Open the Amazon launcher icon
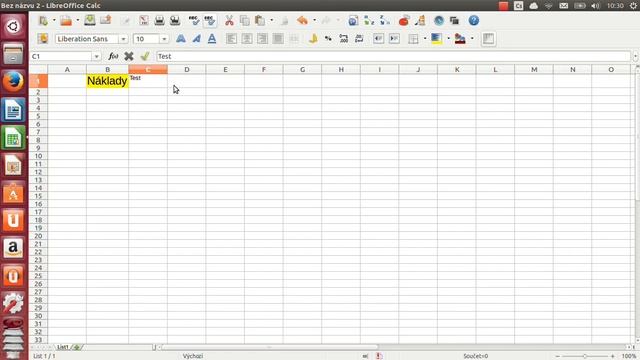 13,248
